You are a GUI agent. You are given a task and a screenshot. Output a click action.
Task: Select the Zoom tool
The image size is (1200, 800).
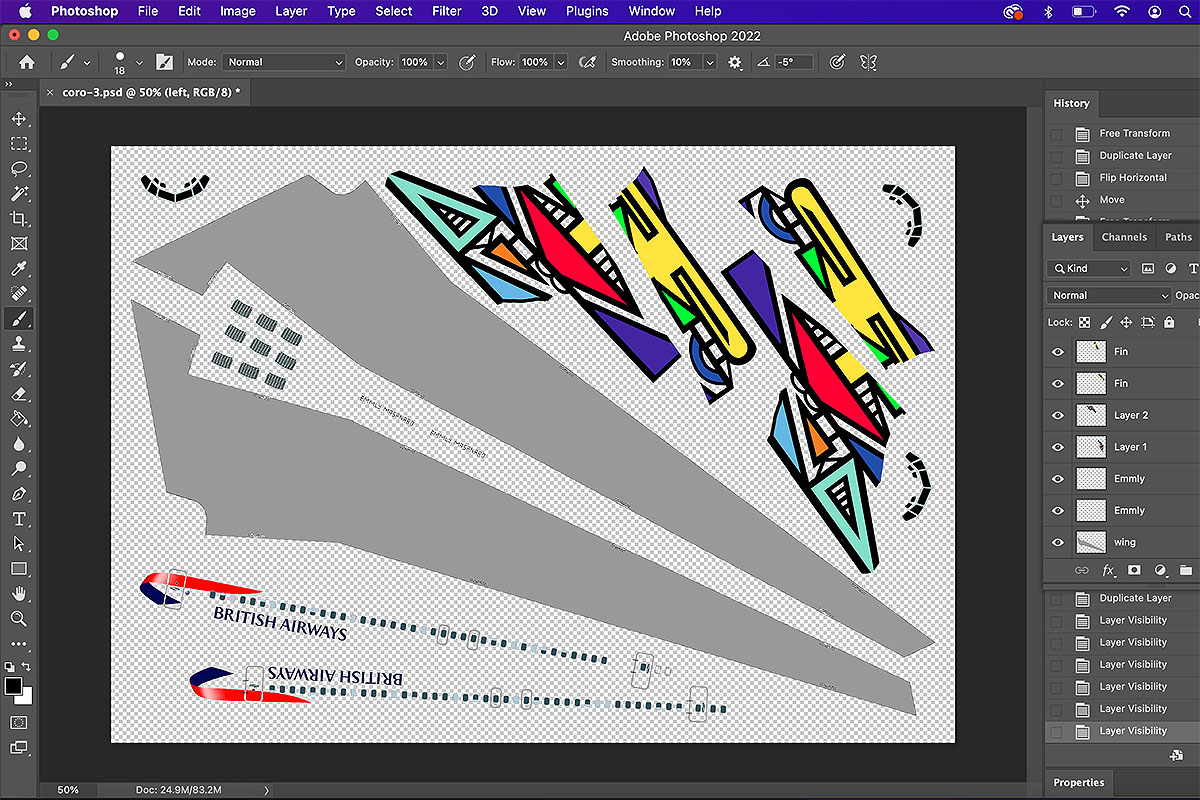pos(19,619)
